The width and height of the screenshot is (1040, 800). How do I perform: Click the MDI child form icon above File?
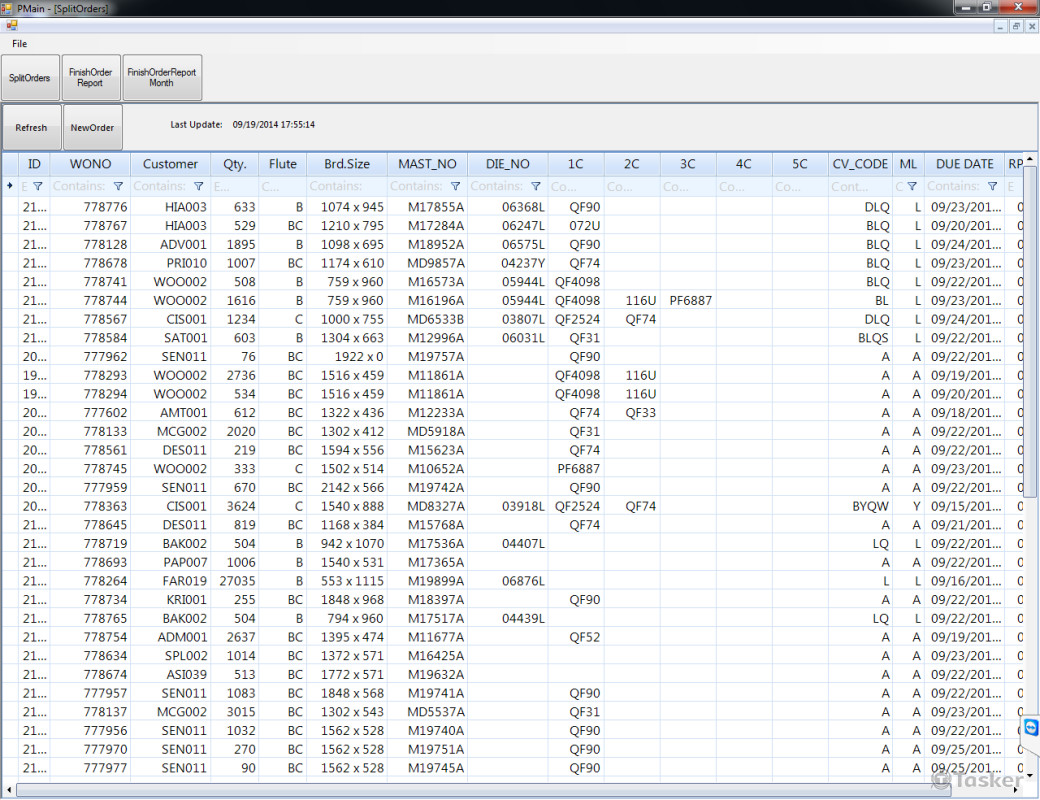click(12, 26)
